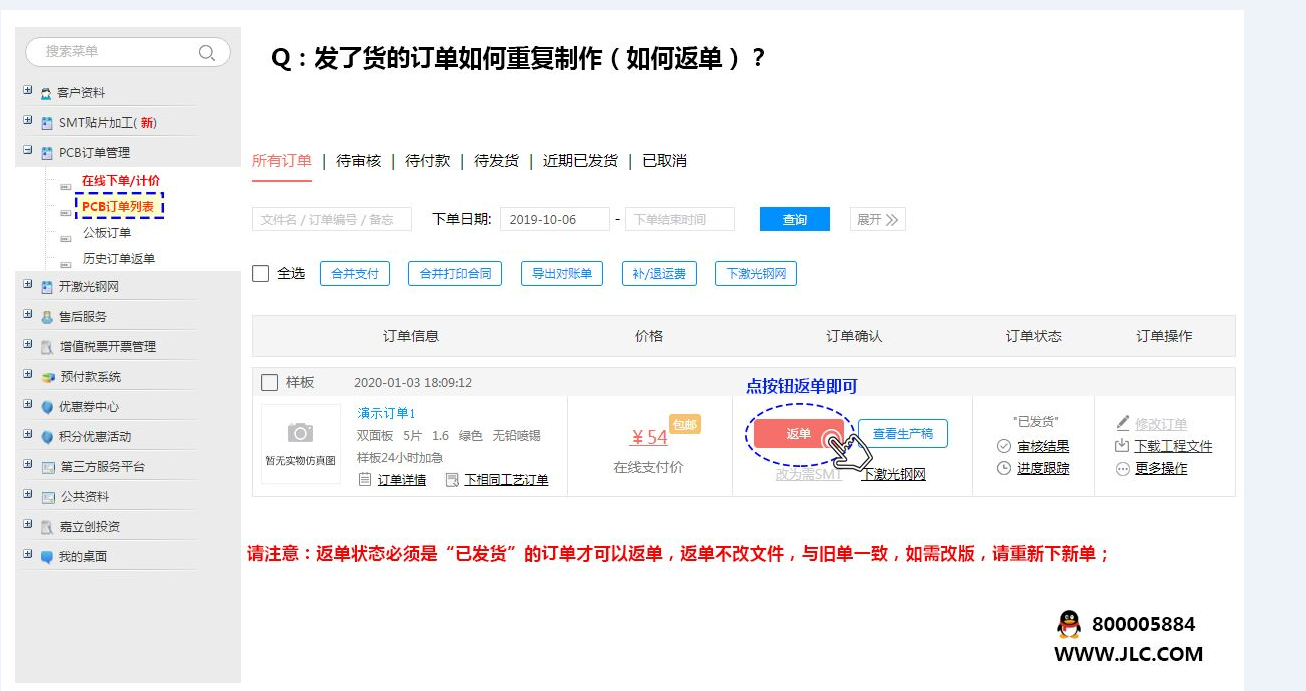Click the 更多操作 ellipsis icon

pos(1122,468)
